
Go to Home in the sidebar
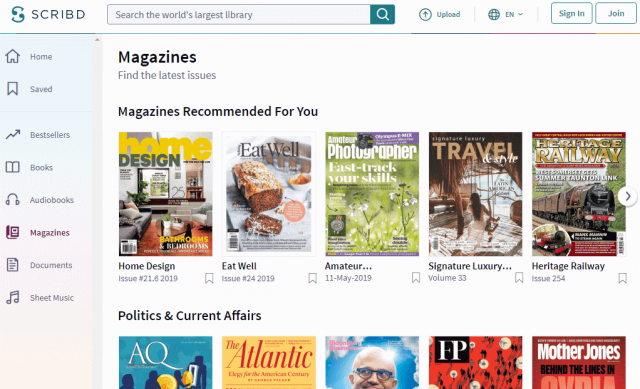point(41,57)
